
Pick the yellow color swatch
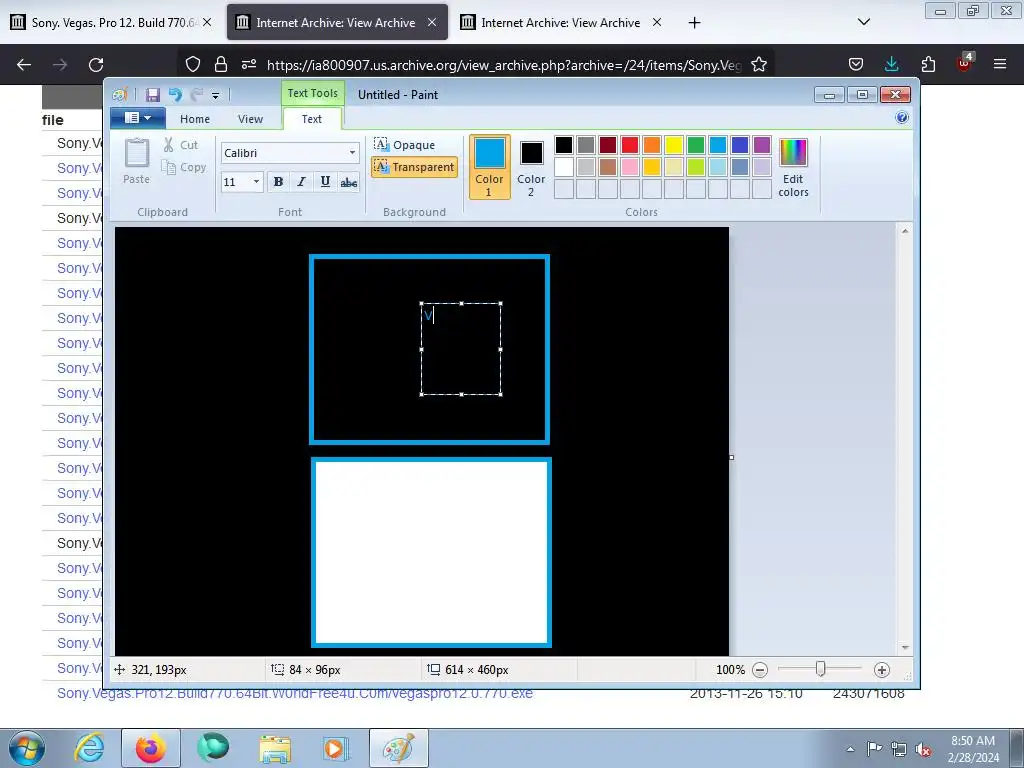coord(674,144)
